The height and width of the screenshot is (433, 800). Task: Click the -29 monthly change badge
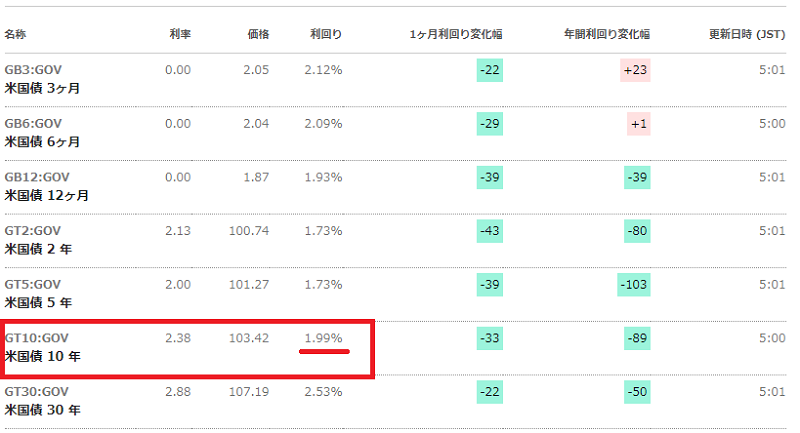coord(490,123)
